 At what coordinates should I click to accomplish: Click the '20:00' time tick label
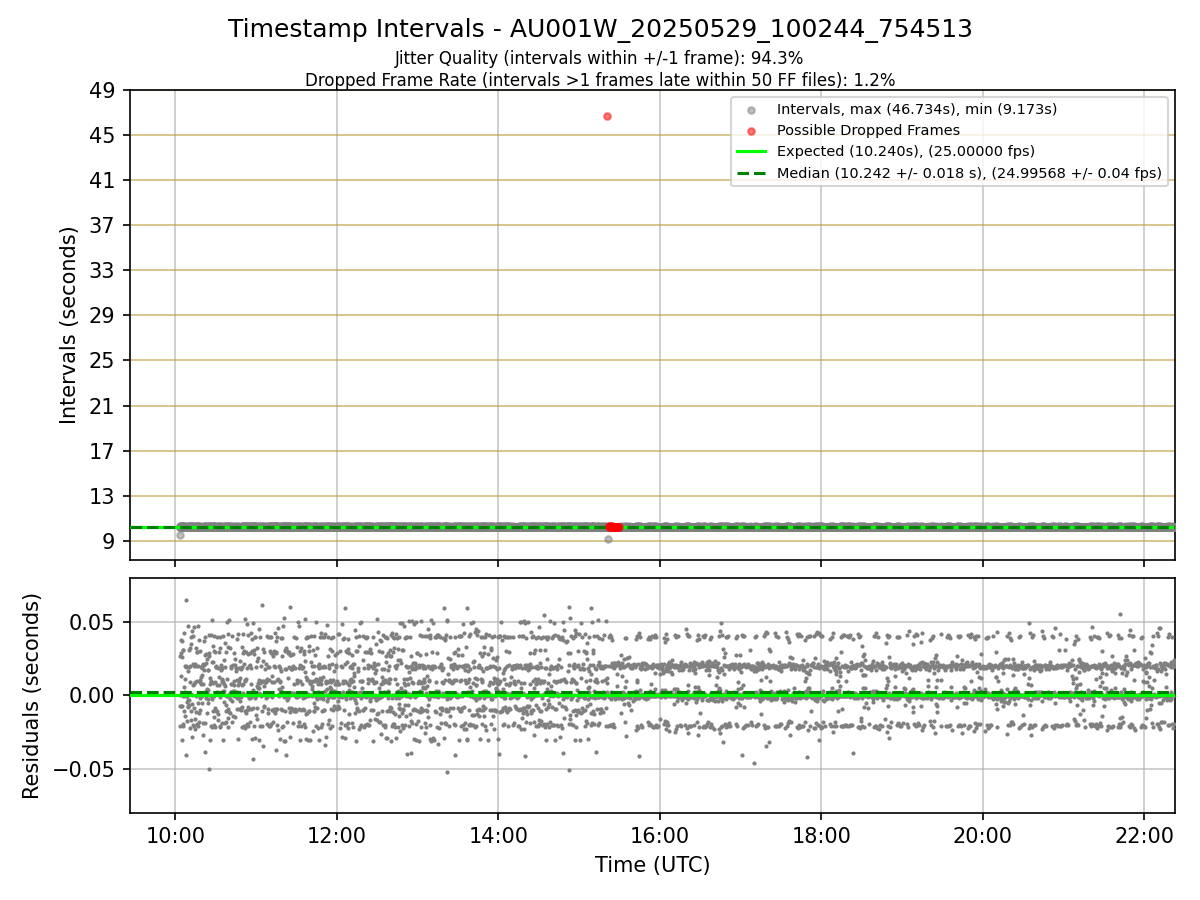click(x=983, y=835)
